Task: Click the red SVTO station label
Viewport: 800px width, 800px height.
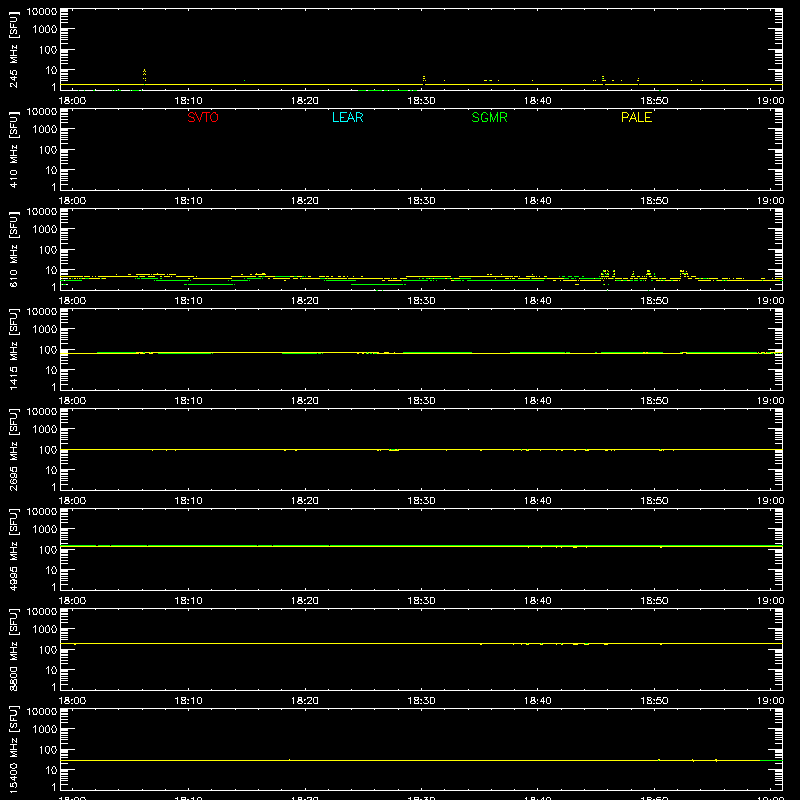Action: [x=203, y=117]
